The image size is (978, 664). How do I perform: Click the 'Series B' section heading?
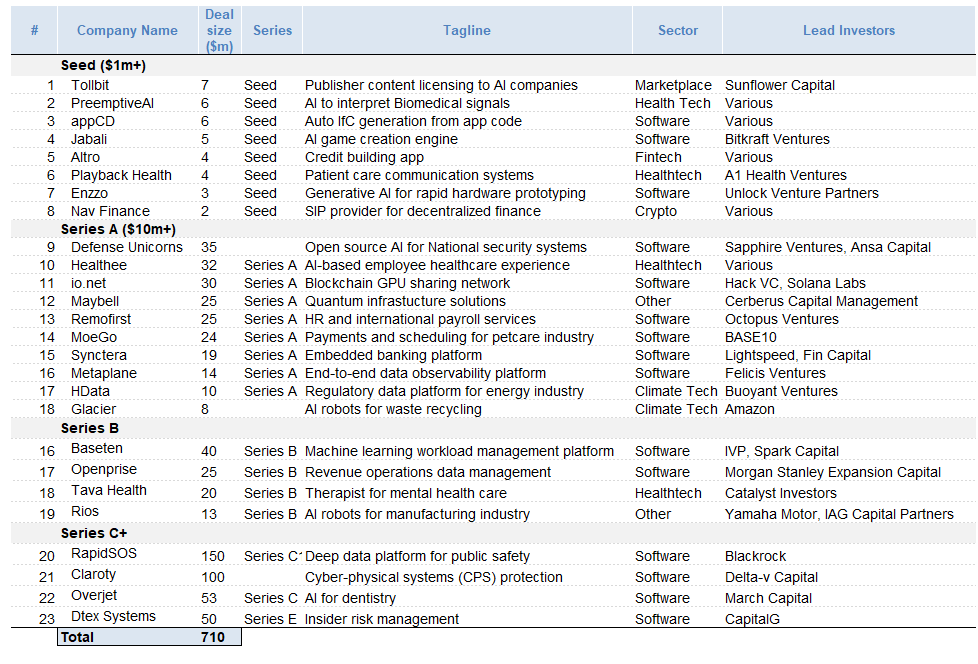coord(89,428)
